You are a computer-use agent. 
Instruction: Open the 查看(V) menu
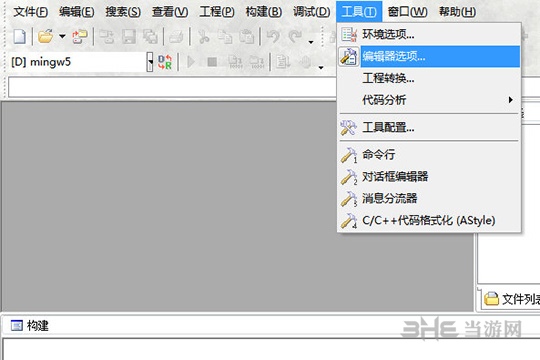tap(170, 12)
